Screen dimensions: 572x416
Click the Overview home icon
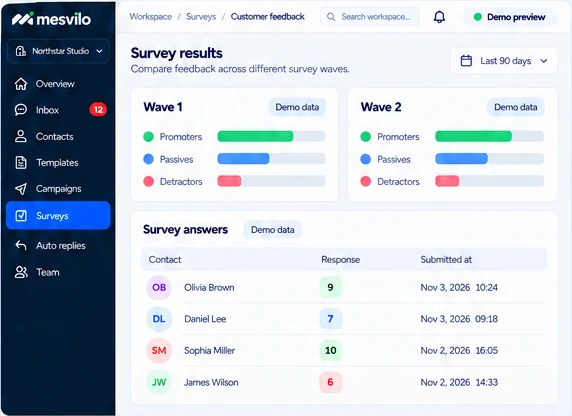(x=21, y=84)
